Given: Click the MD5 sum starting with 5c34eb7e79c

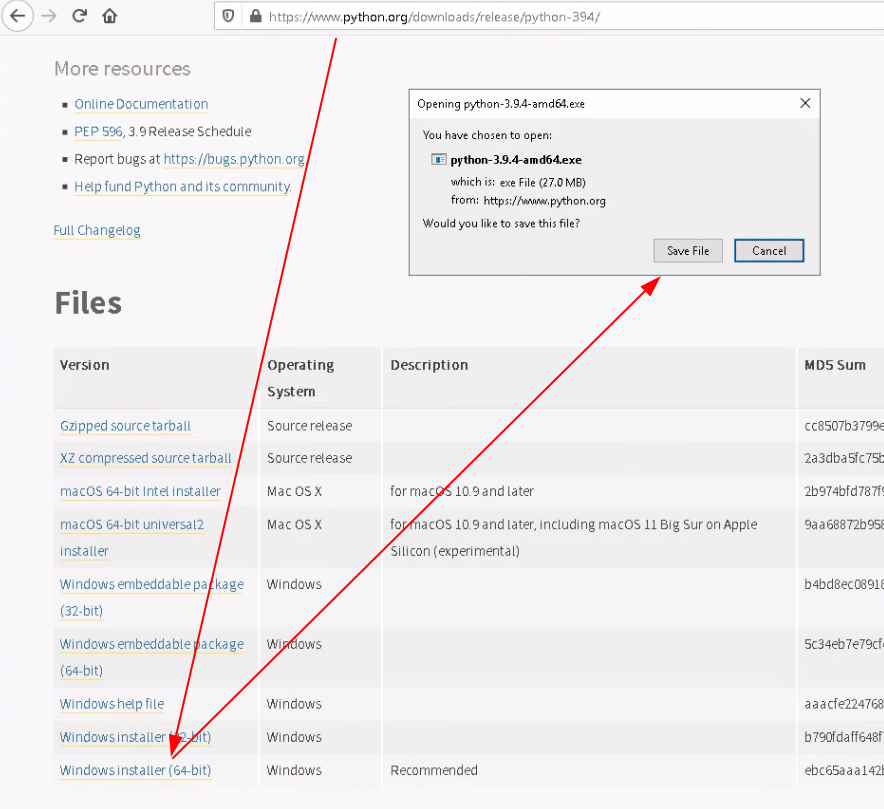Looking at the screenshot, I should tap(843, 644).
